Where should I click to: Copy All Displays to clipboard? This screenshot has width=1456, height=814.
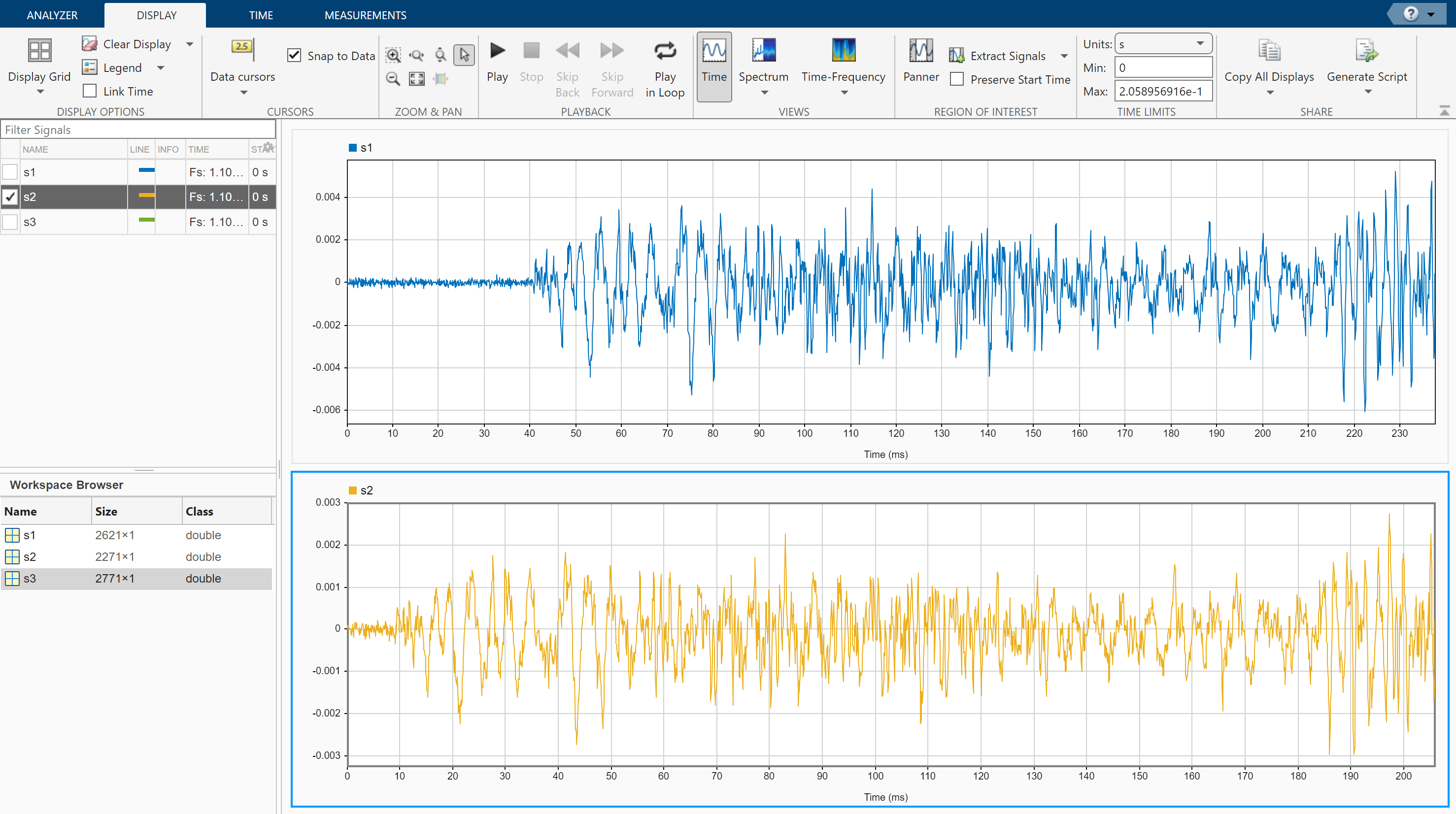tap(1269, 61)
